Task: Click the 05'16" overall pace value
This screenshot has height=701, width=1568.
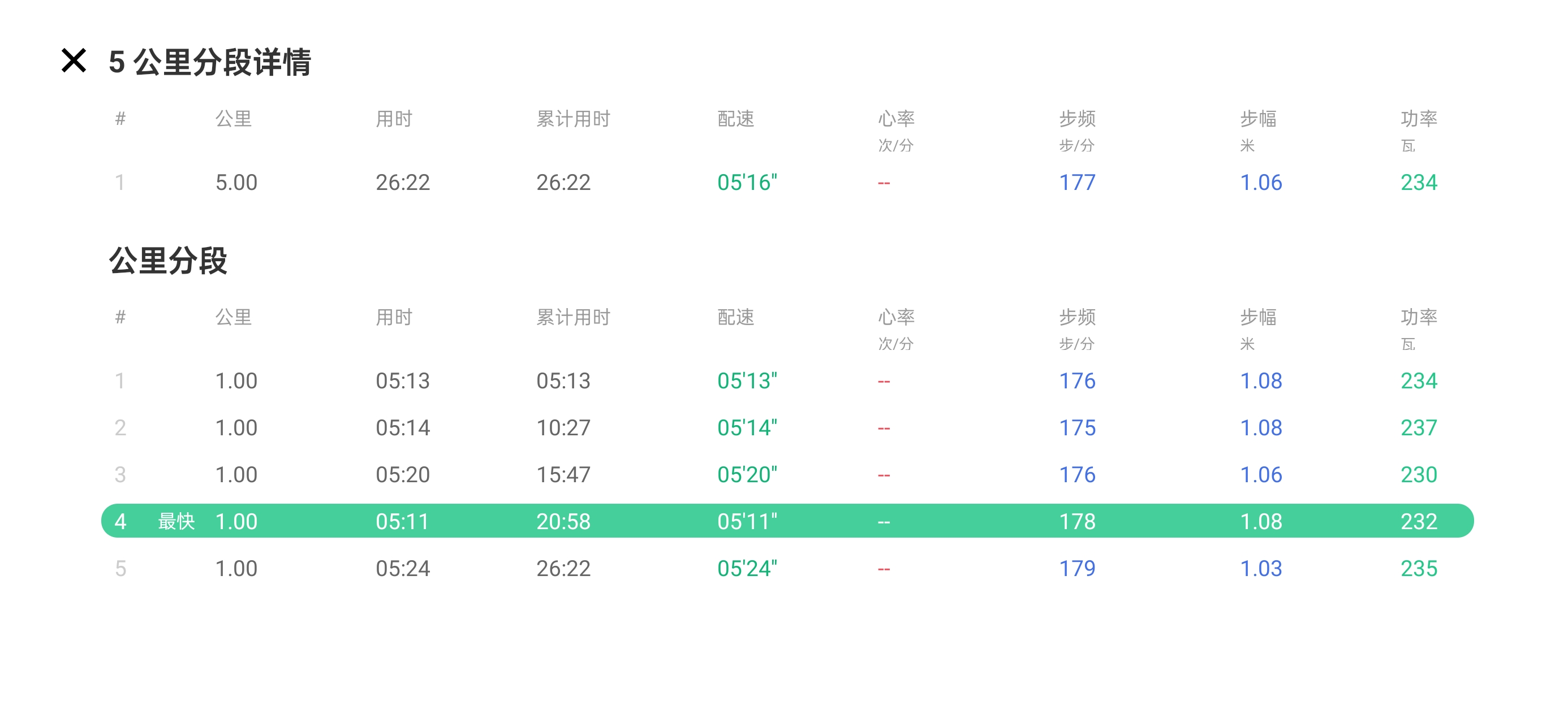Action: [x=747, y=183]
